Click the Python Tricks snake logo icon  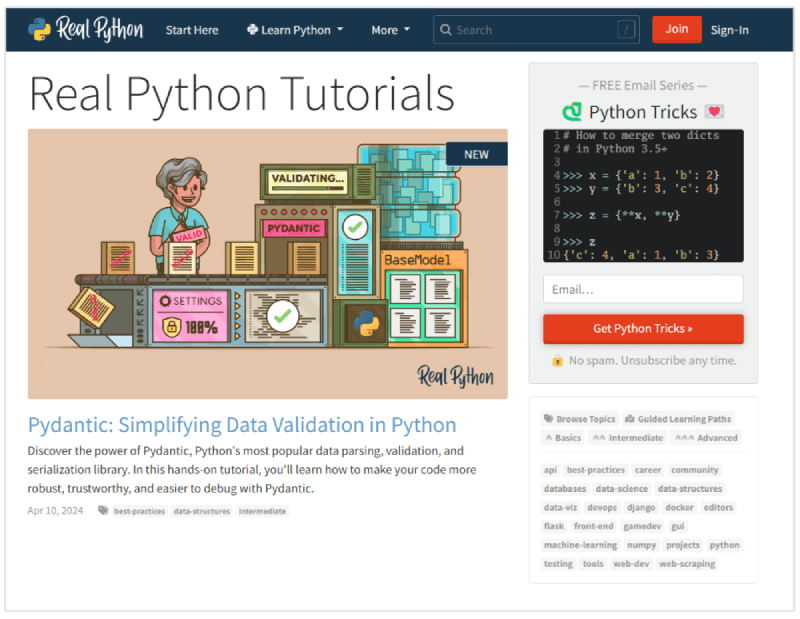[x=571, y=112]
